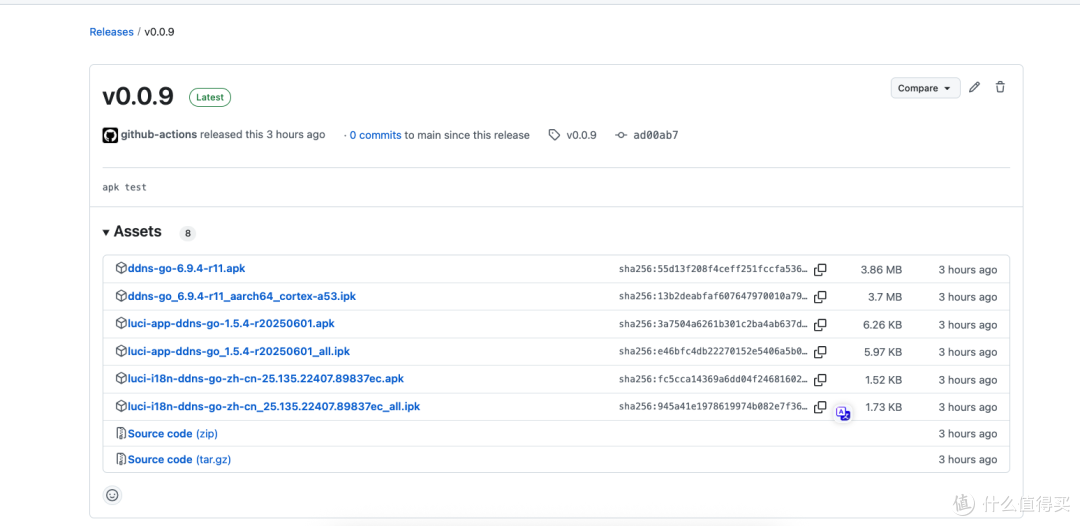Click the 5.97 KB file size
This screenshot has height=526, width=1080.
(x=882, y=353)
